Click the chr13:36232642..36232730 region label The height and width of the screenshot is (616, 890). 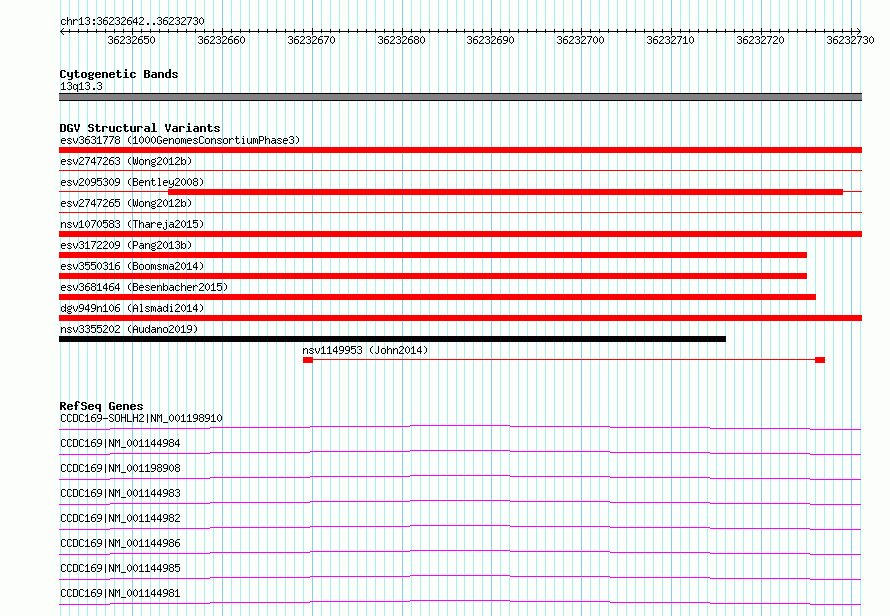click(x=132, y=21)
